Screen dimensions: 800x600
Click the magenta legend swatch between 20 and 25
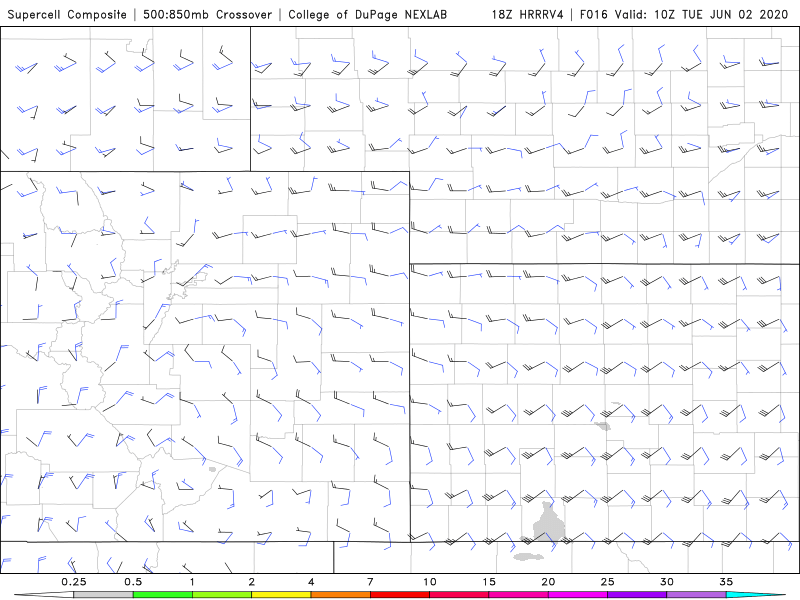578,595
